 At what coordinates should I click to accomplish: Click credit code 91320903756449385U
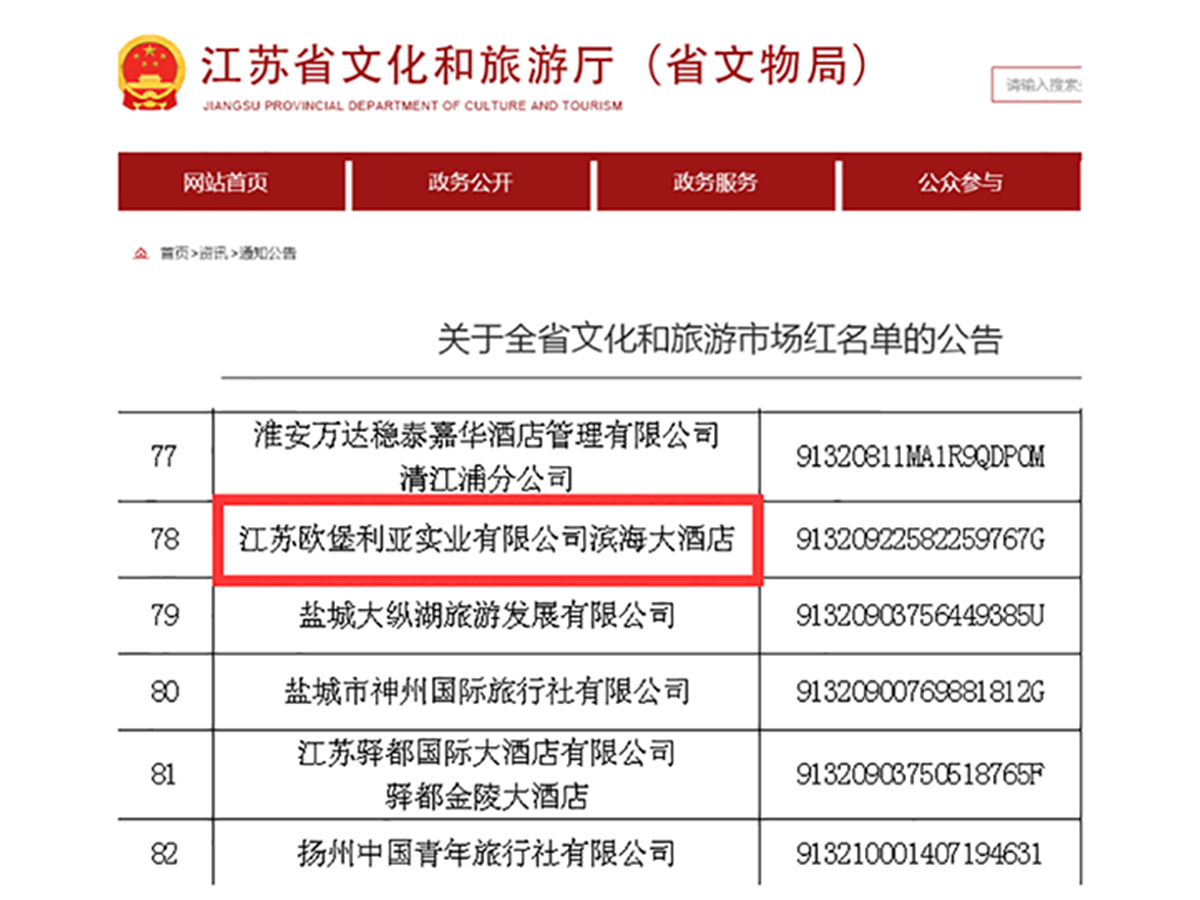click(x=920, y=616)
